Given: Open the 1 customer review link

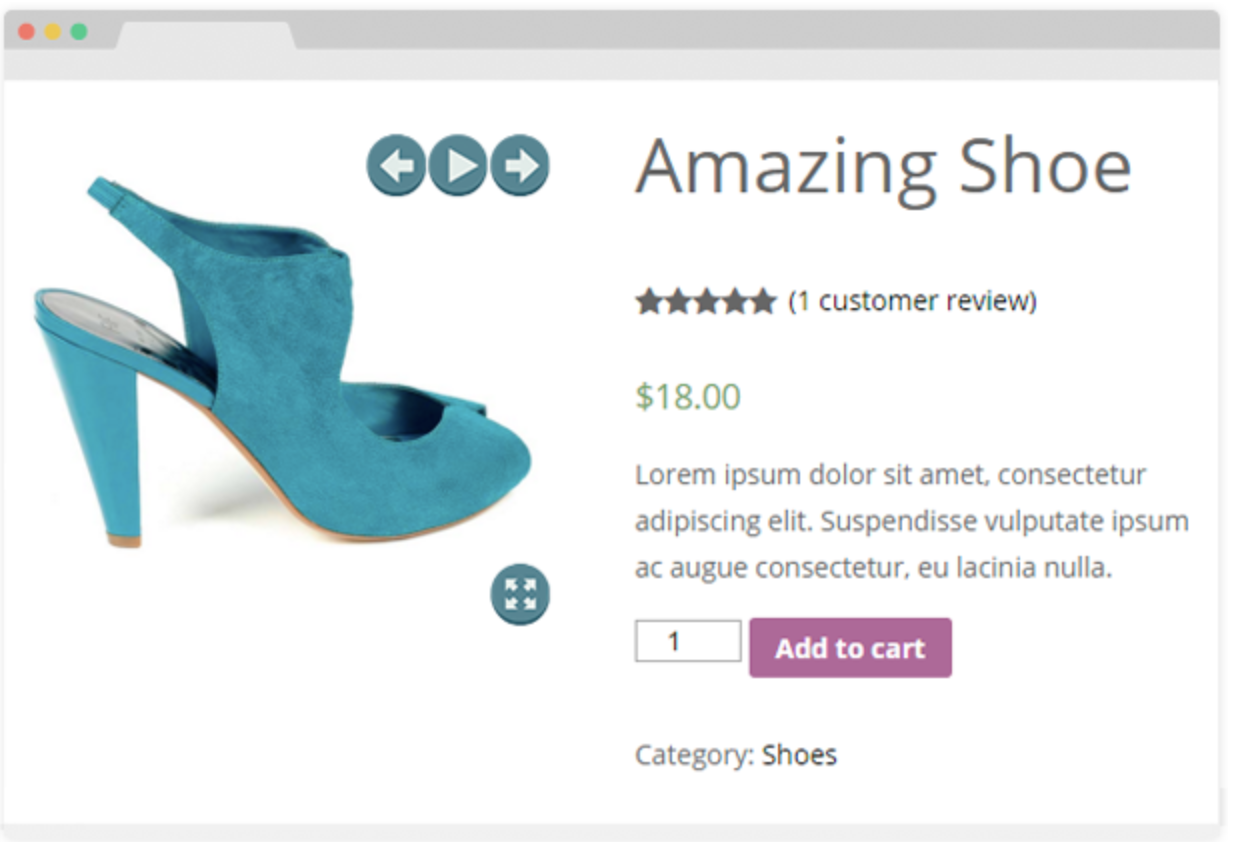Looking at the screenshot, I should pyautogui.click(x=912, y=301).
